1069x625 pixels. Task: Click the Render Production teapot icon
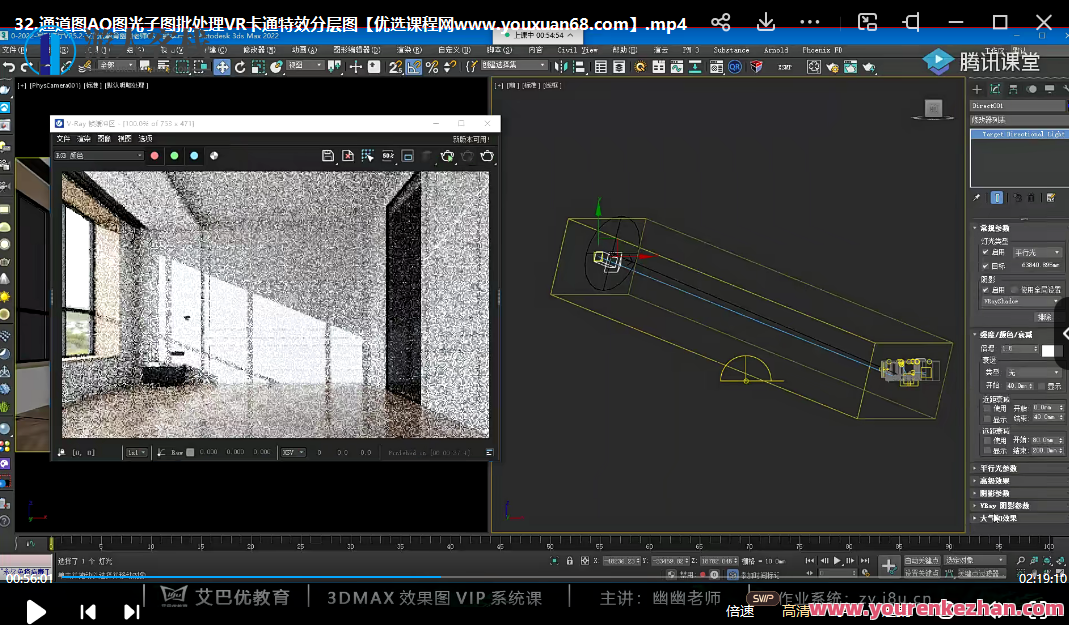pos(869,69)
